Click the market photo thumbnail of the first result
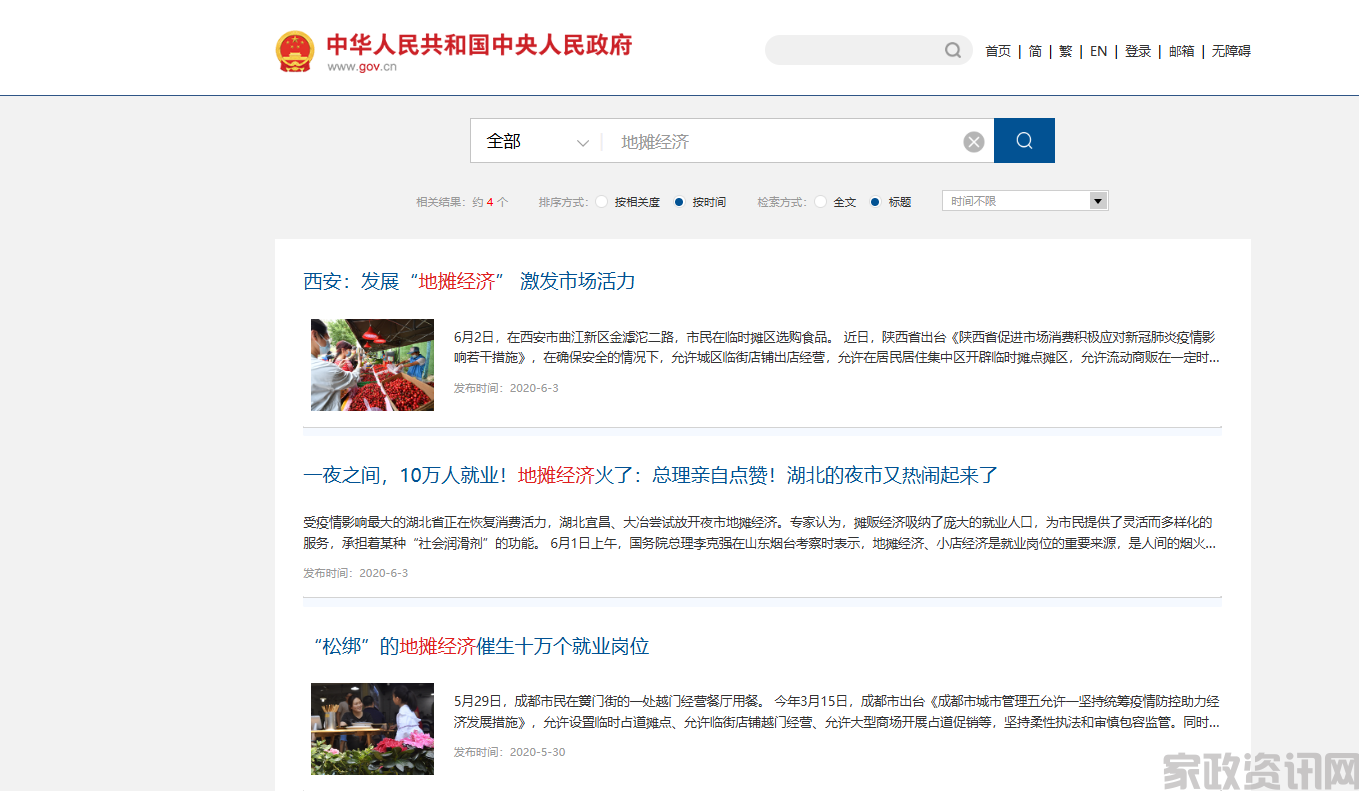This screenshot has height=791, width=1359. [x=372, y=364]
